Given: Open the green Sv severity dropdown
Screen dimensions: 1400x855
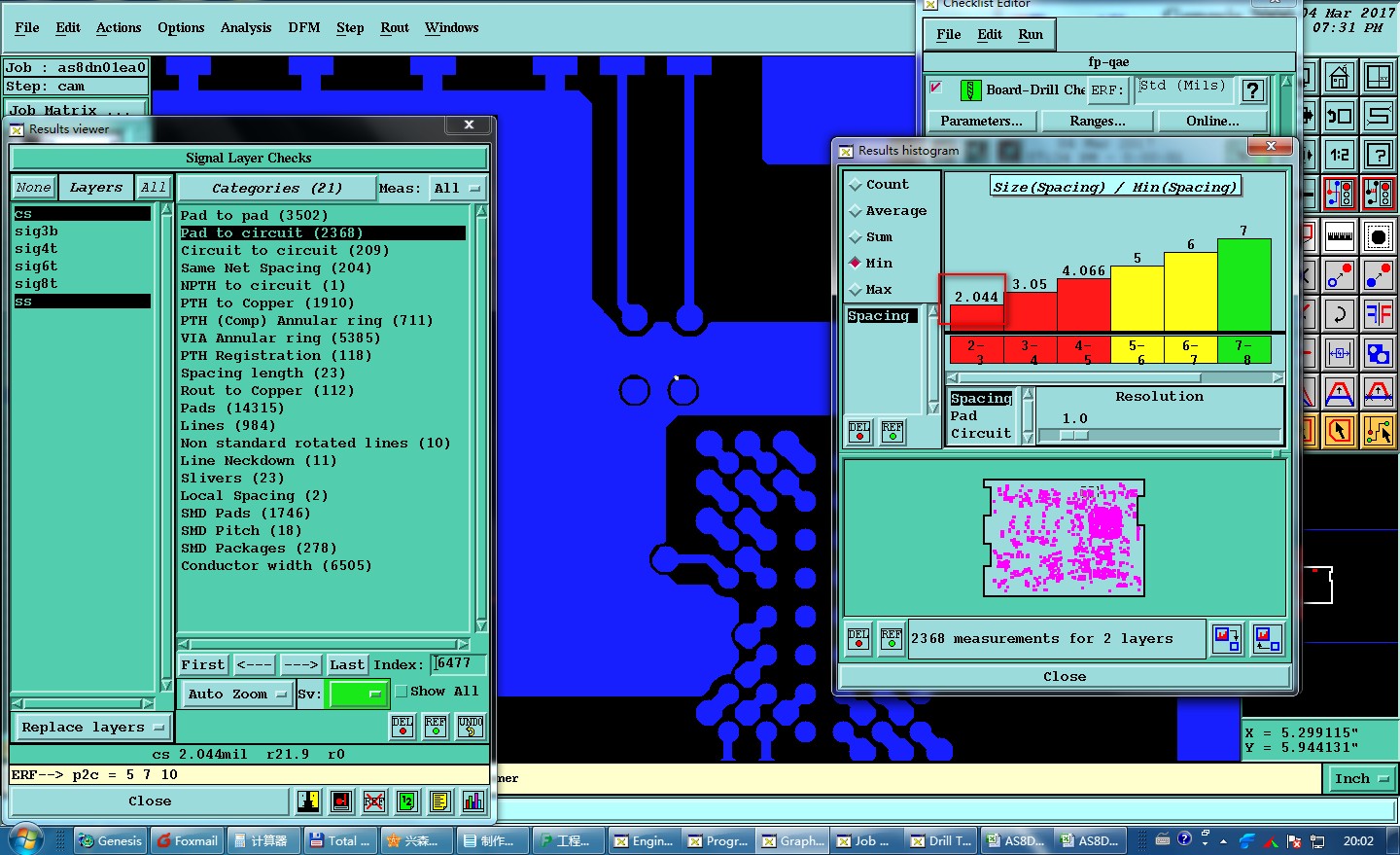Looking at the screenshot, I should pos(359,694).
